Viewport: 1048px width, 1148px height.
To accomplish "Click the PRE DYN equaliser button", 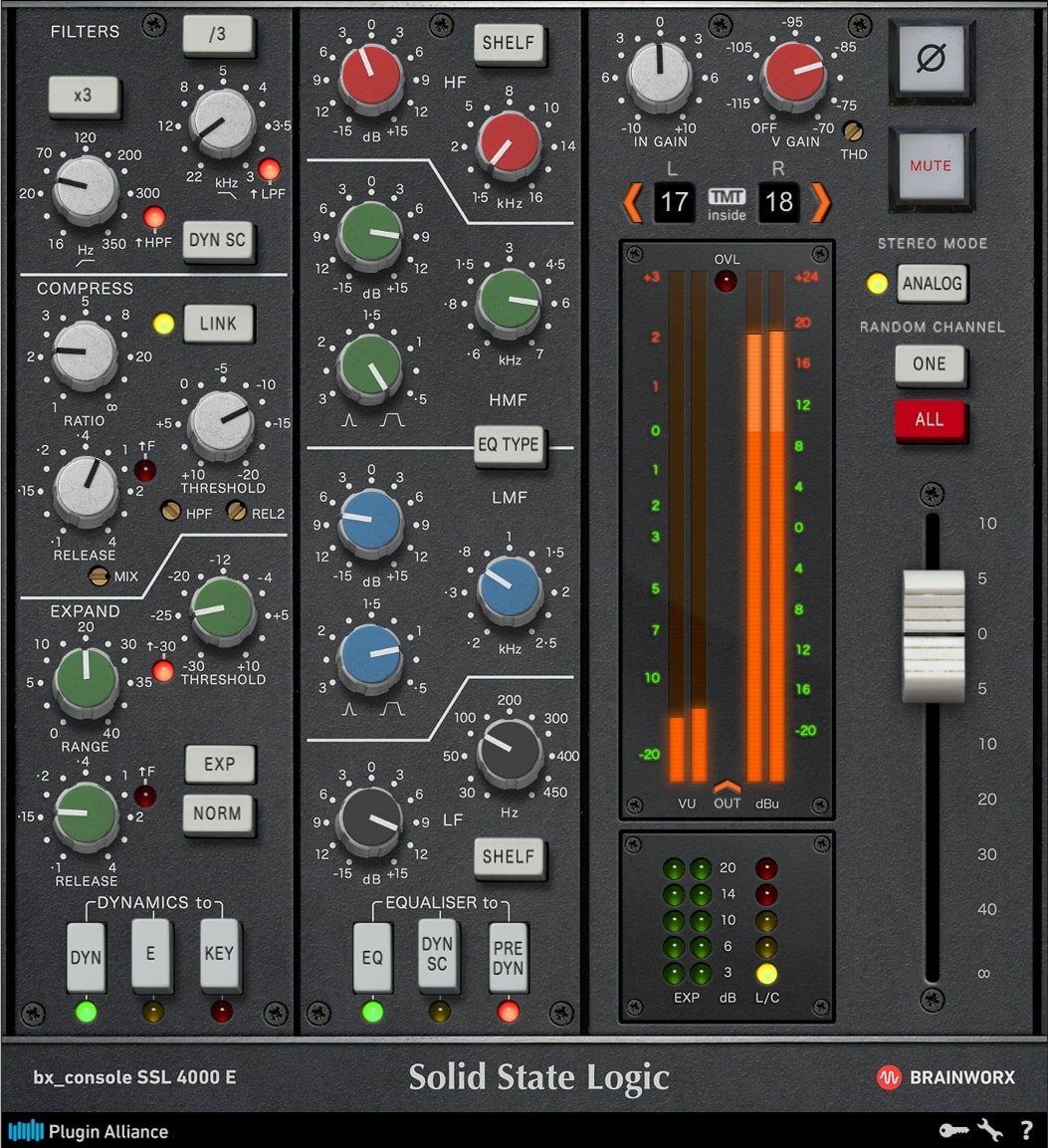I will click(508, 956).
